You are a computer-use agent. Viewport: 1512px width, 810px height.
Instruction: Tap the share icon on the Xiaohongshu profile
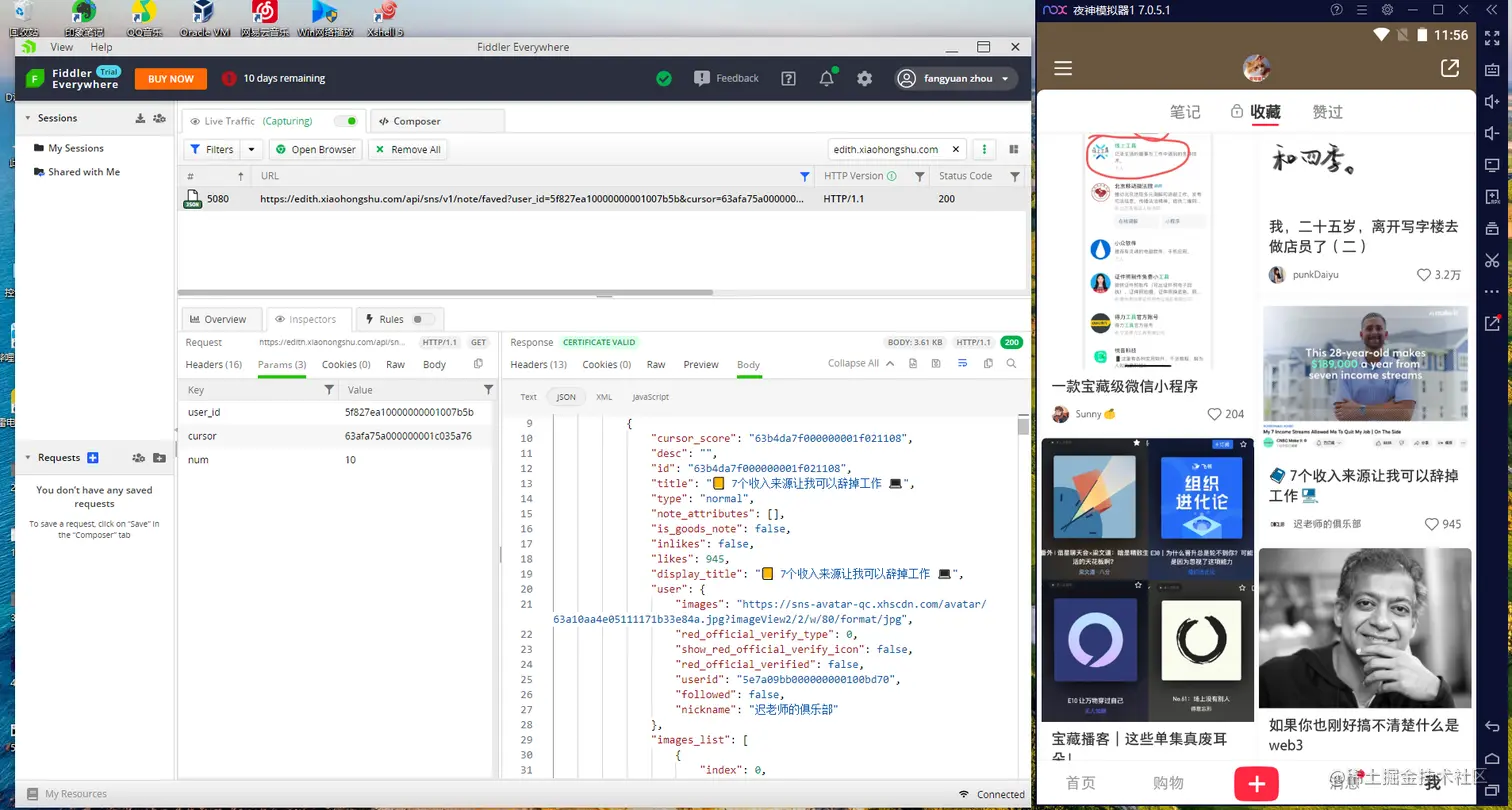(x=1449, y=68)
